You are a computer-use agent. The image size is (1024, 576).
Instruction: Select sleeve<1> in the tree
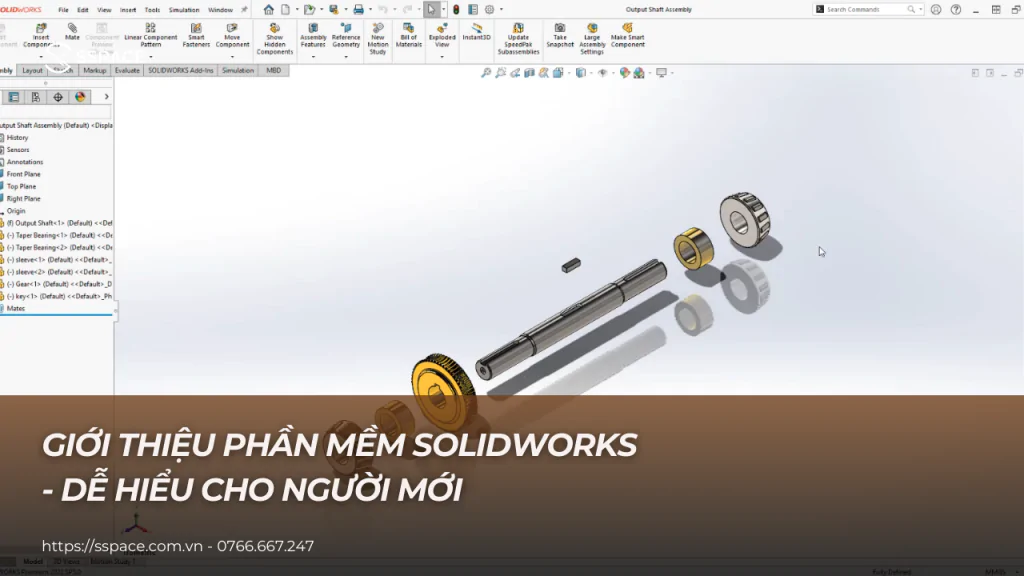point(56,260)
